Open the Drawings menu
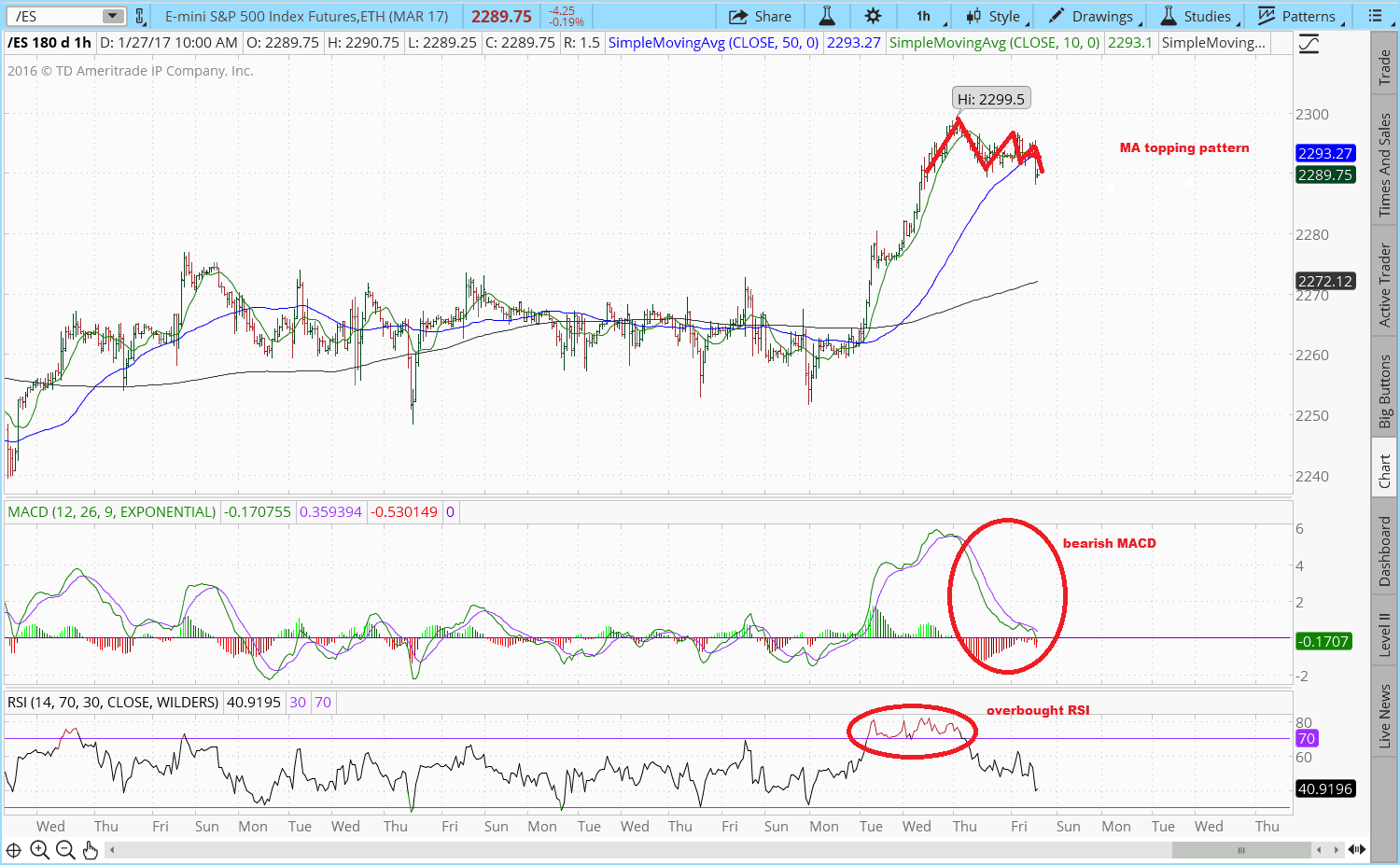The image size is (1400, 865). [x=1093, y=16]
